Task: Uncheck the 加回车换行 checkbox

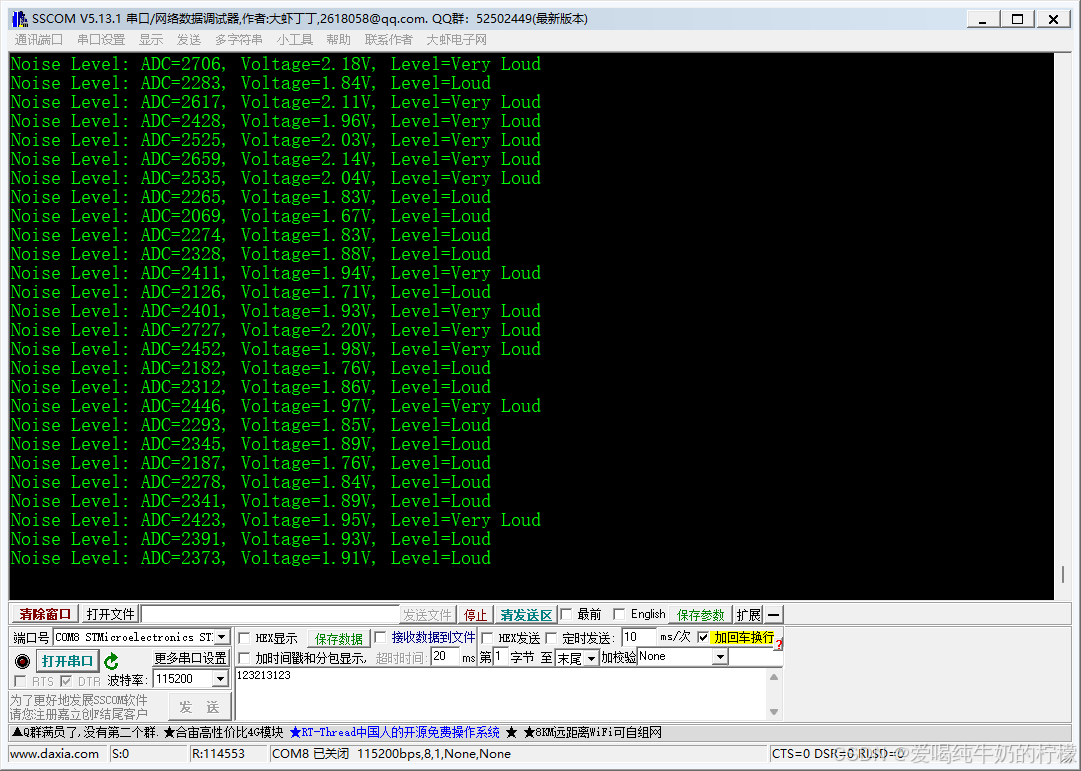Action: click(x=703, y=637)
